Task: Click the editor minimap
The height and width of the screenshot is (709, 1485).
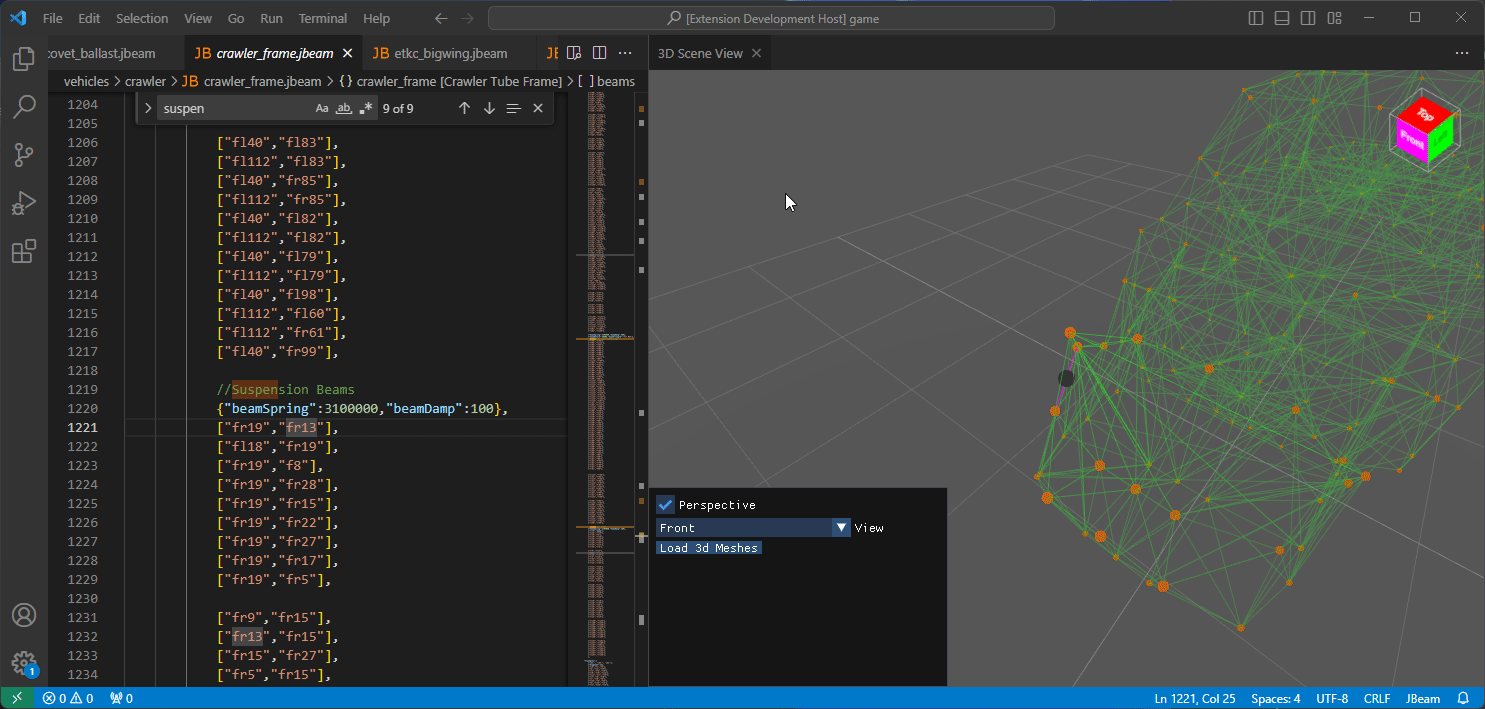Action: (605, 388)
